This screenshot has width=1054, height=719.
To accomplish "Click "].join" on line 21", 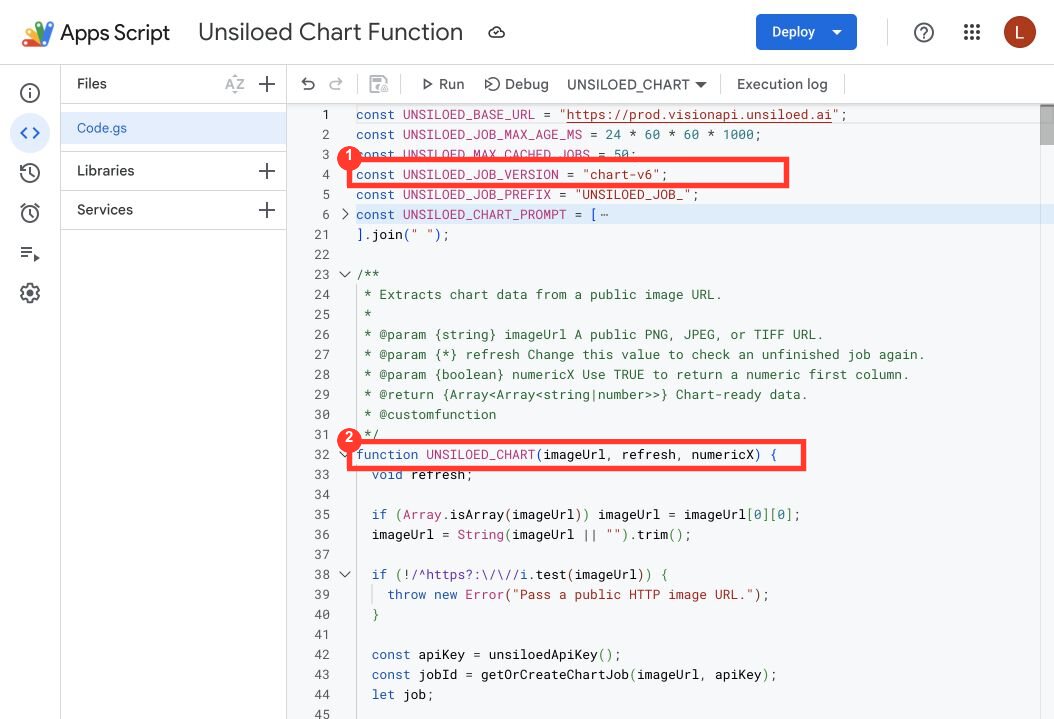I will 380,235.
